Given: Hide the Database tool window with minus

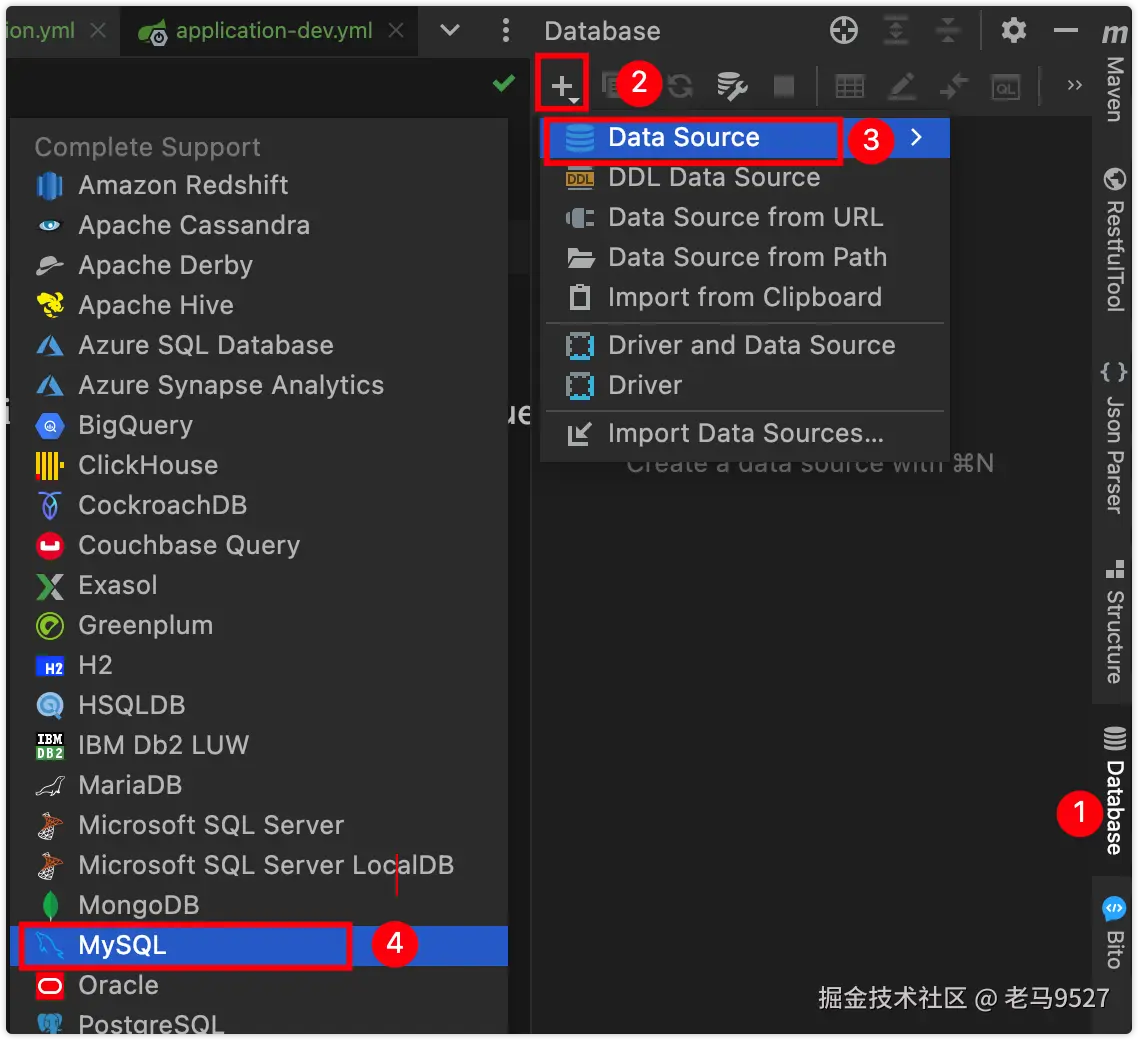Looking at the screenshot, I should point(1065,30).
